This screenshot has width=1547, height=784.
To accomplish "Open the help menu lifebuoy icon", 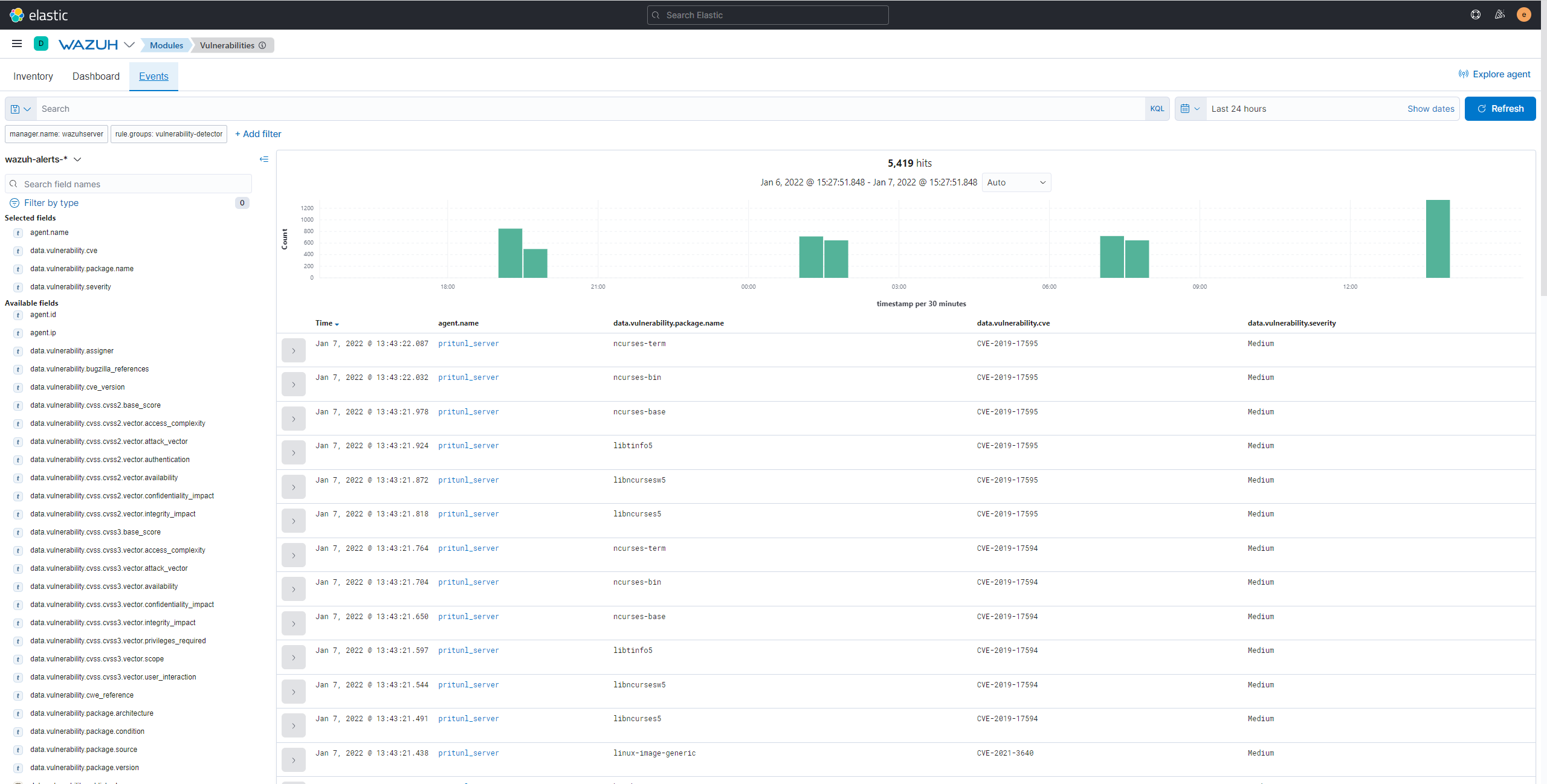I will (x=1475, y=15).
